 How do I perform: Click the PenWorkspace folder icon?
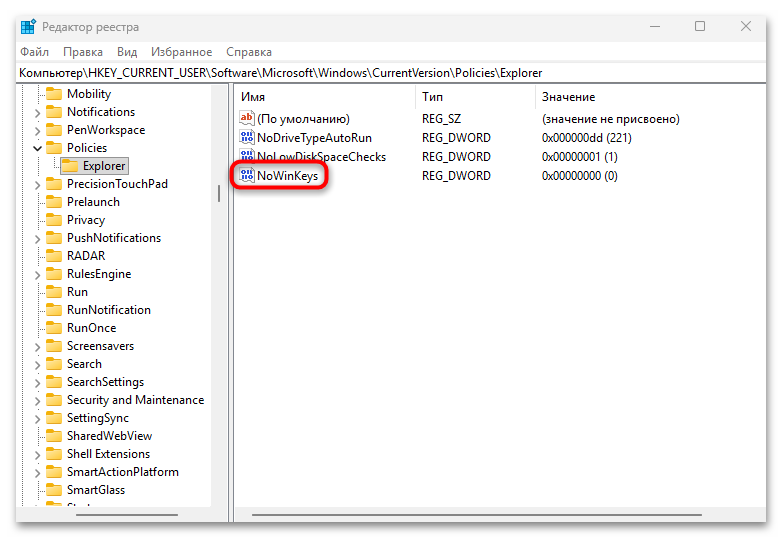coord(54,130)
